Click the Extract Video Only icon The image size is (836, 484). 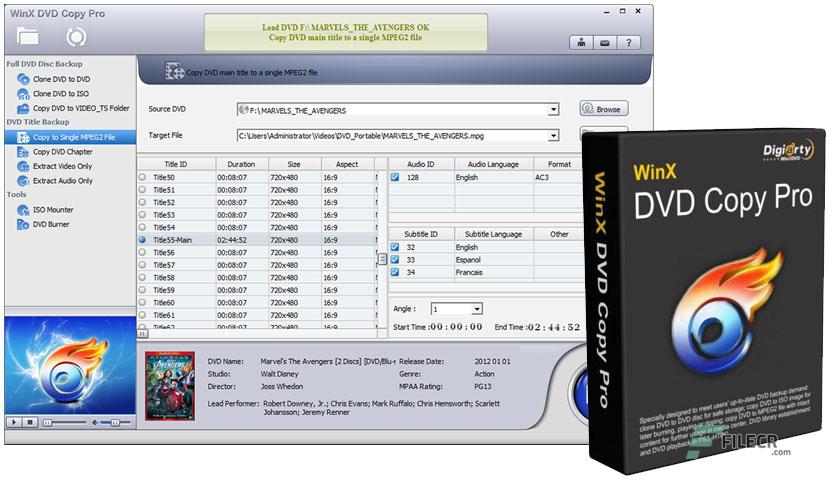coord(23,166)
